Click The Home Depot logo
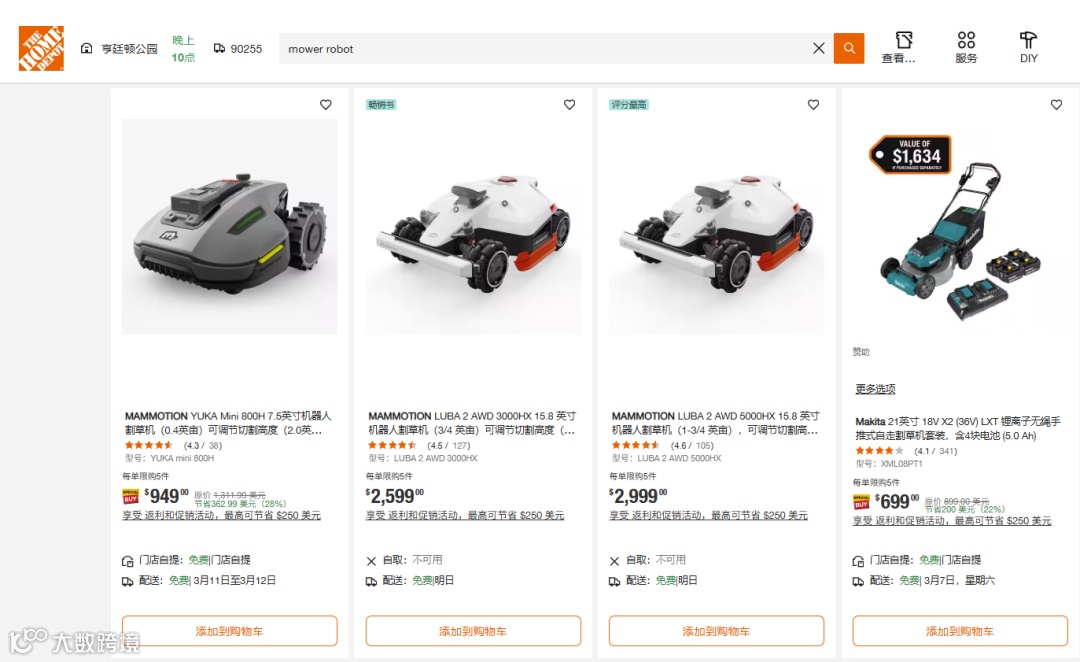 [x=41, y=49]
